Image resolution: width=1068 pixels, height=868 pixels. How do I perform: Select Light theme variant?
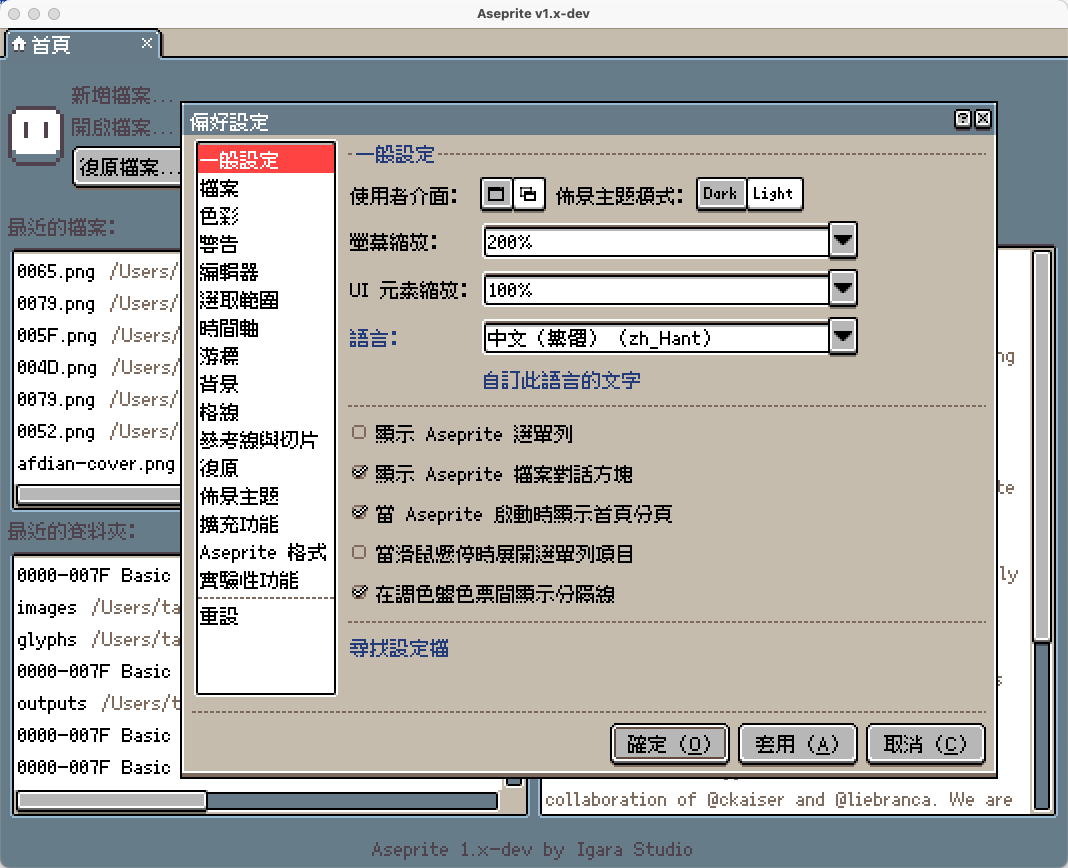pos(774,194)
